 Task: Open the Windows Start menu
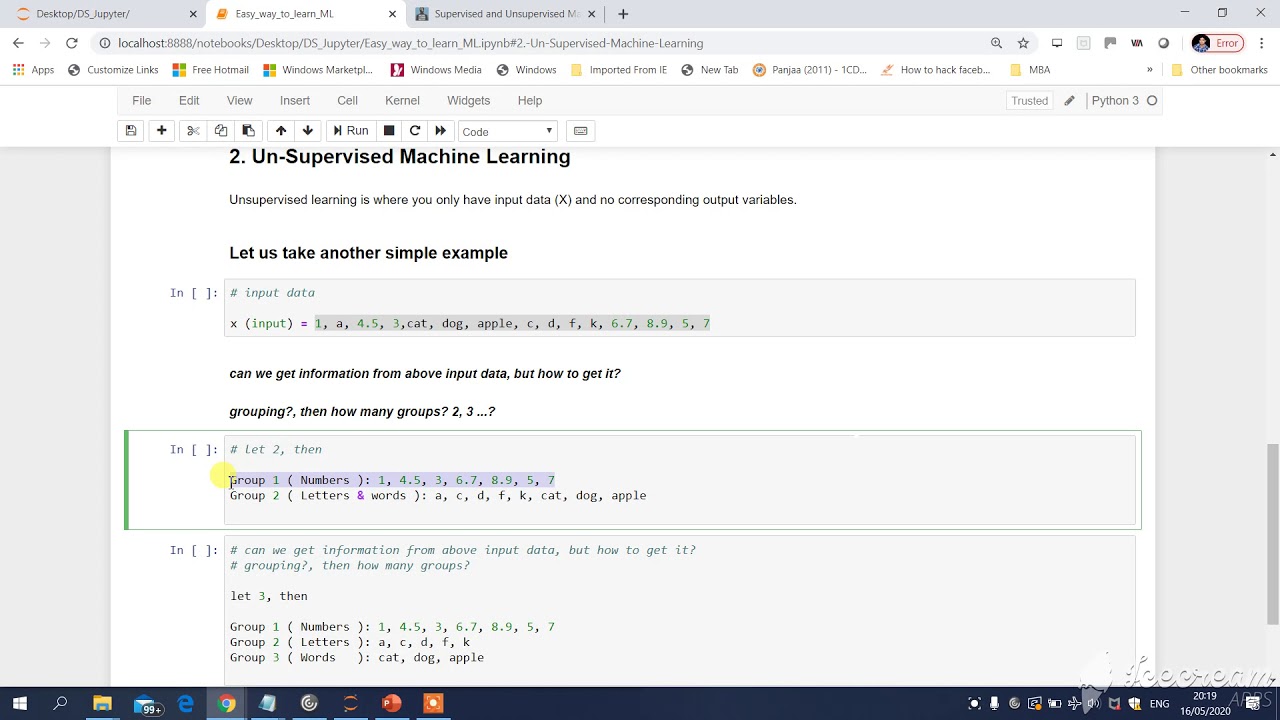click(x=19, y=704)
